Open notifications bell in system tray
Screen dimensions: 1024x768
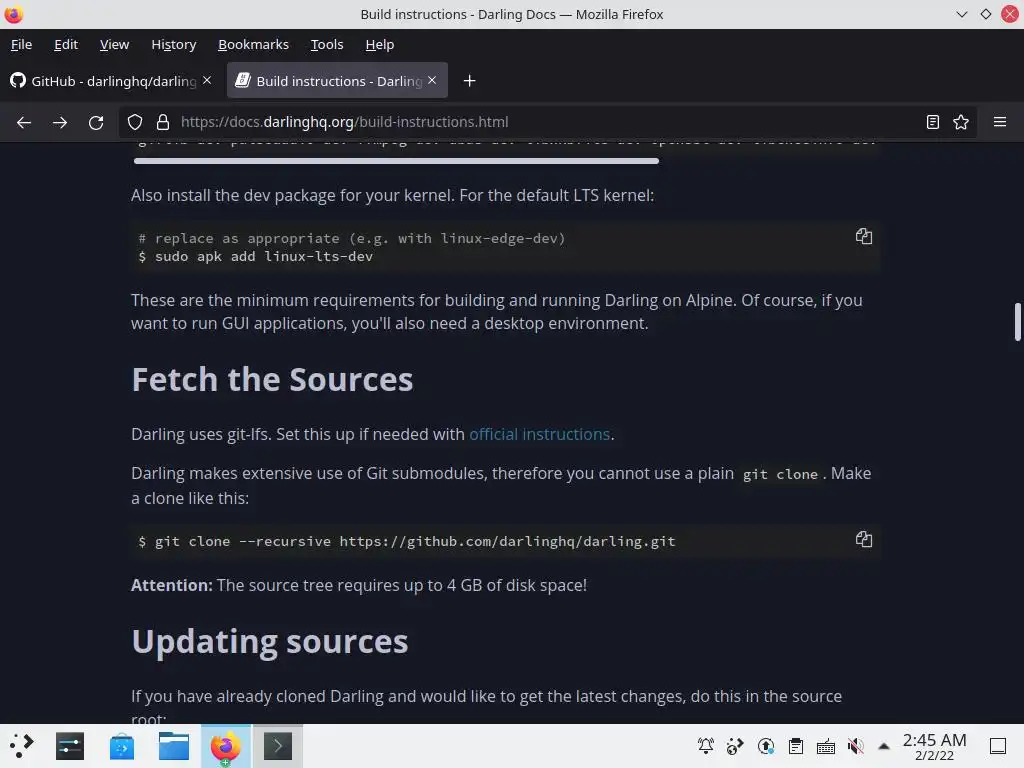tap(705, 746)
